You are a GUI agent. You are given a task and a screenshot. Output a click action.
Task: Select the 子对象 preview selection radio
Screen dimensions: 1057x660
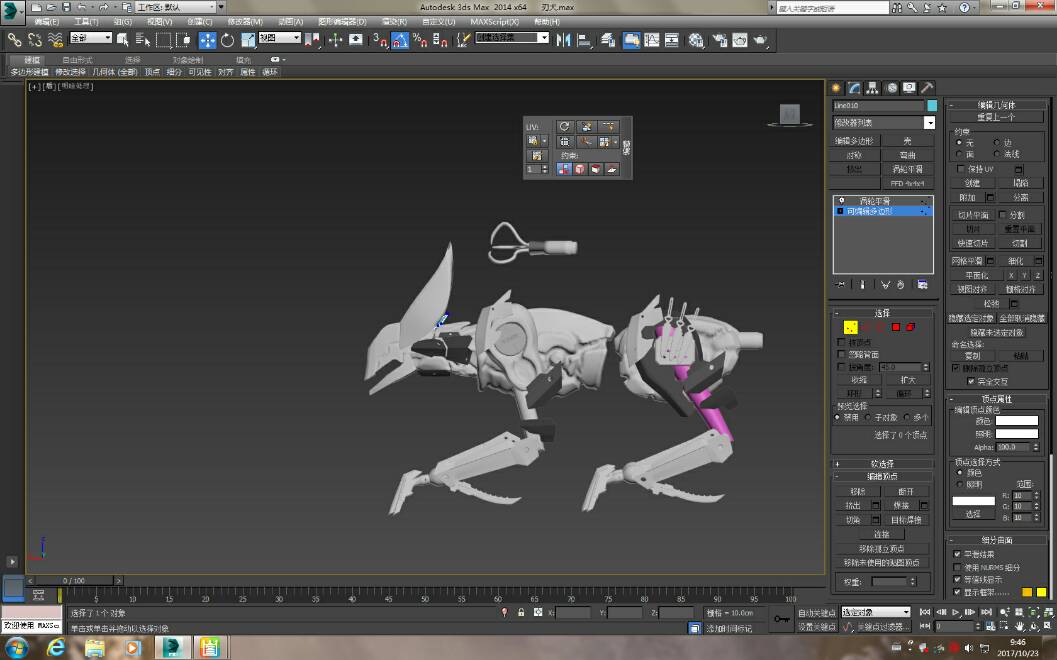[x=867, y=418]
